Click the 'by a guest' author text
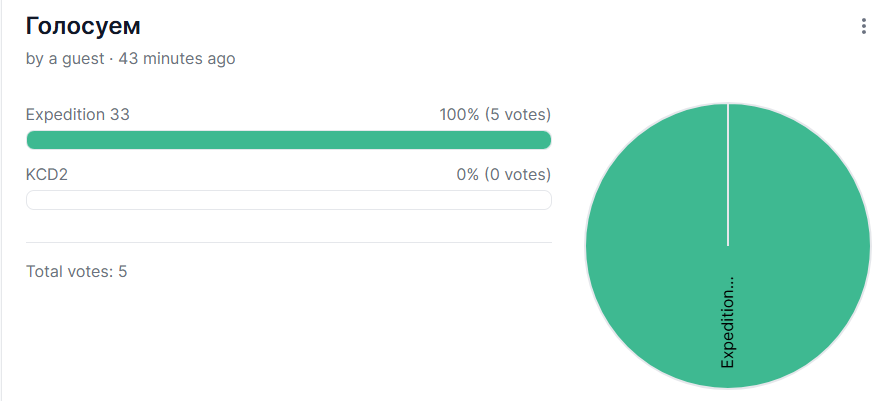This screenshot has width=881, height=401. click(x=65, y=58)
